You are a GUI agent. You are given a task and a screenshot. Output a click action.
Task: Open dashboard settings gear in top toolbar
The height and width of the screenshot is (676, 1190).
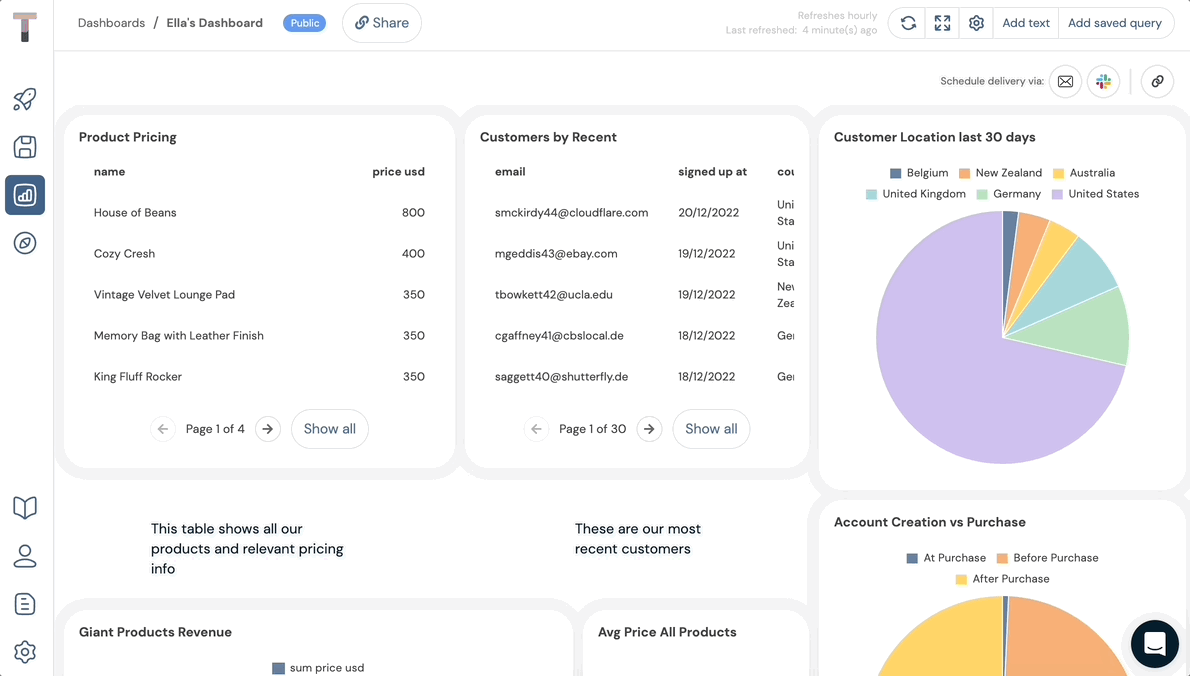click(x=976, y=23)
